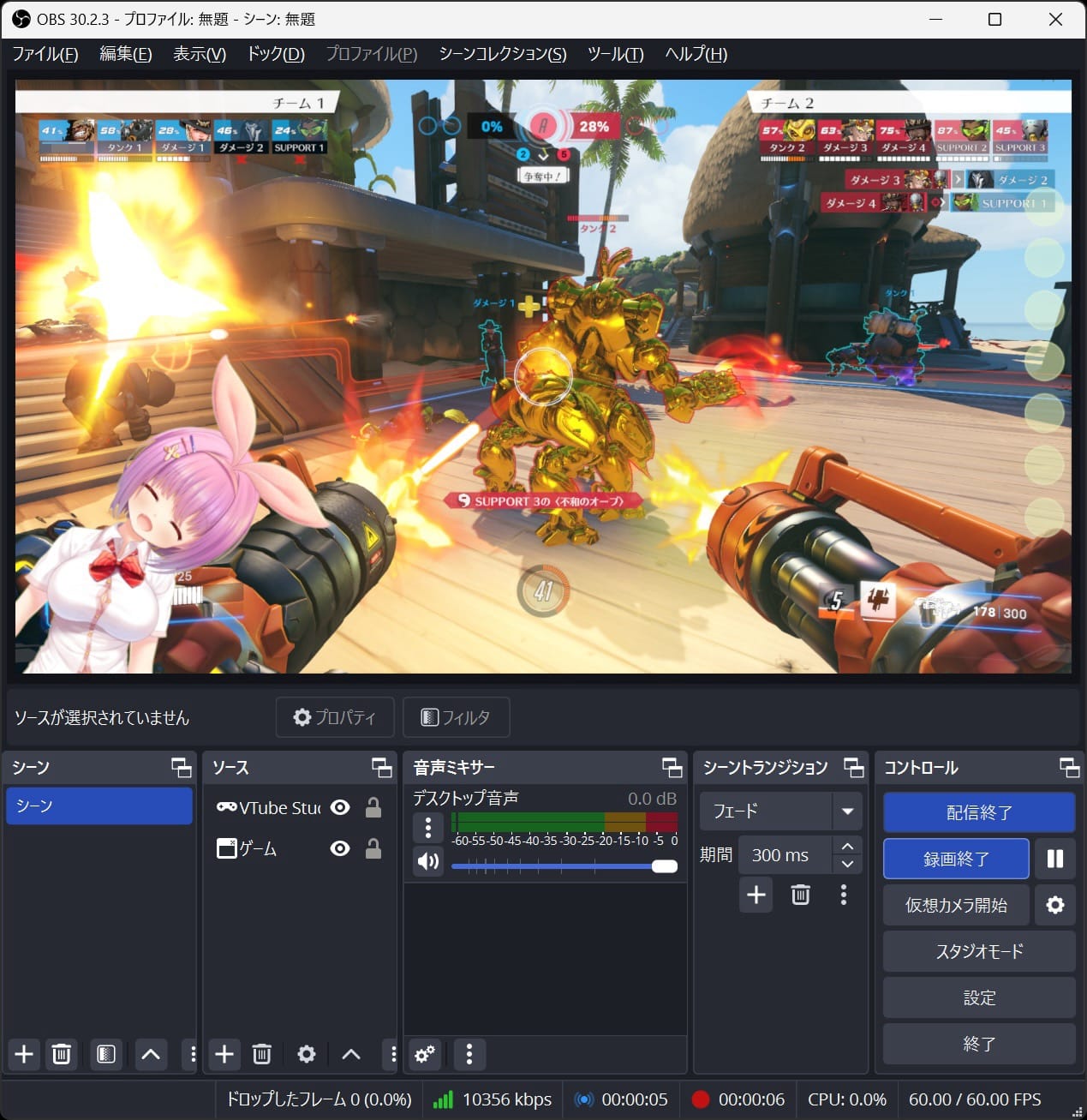Screen dimensions: 1087x1120
Task: Open the 編集 menu
Action: point(126,54)
